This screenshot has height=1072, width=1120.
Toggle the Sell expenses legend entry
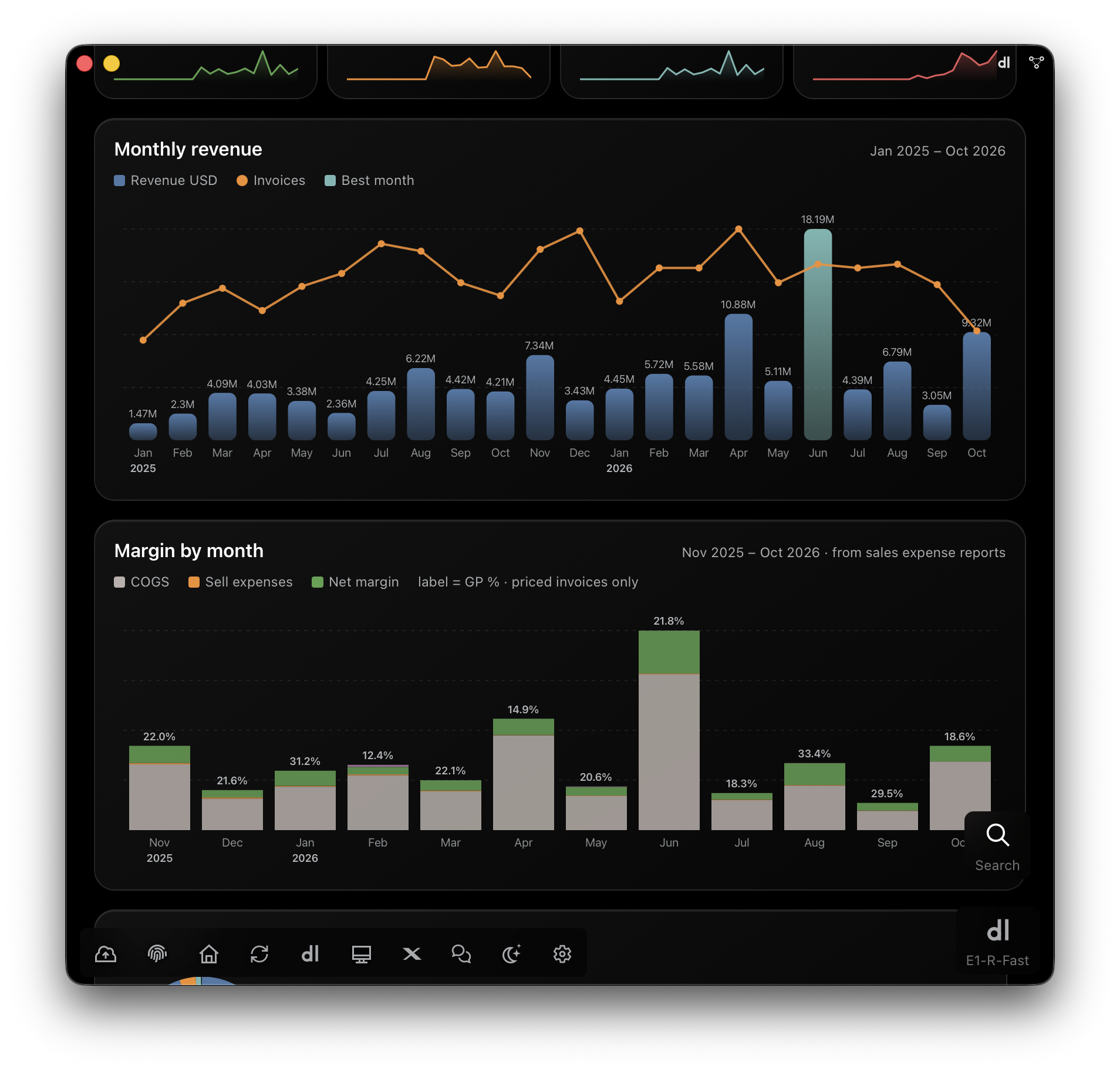click(240, 582)
